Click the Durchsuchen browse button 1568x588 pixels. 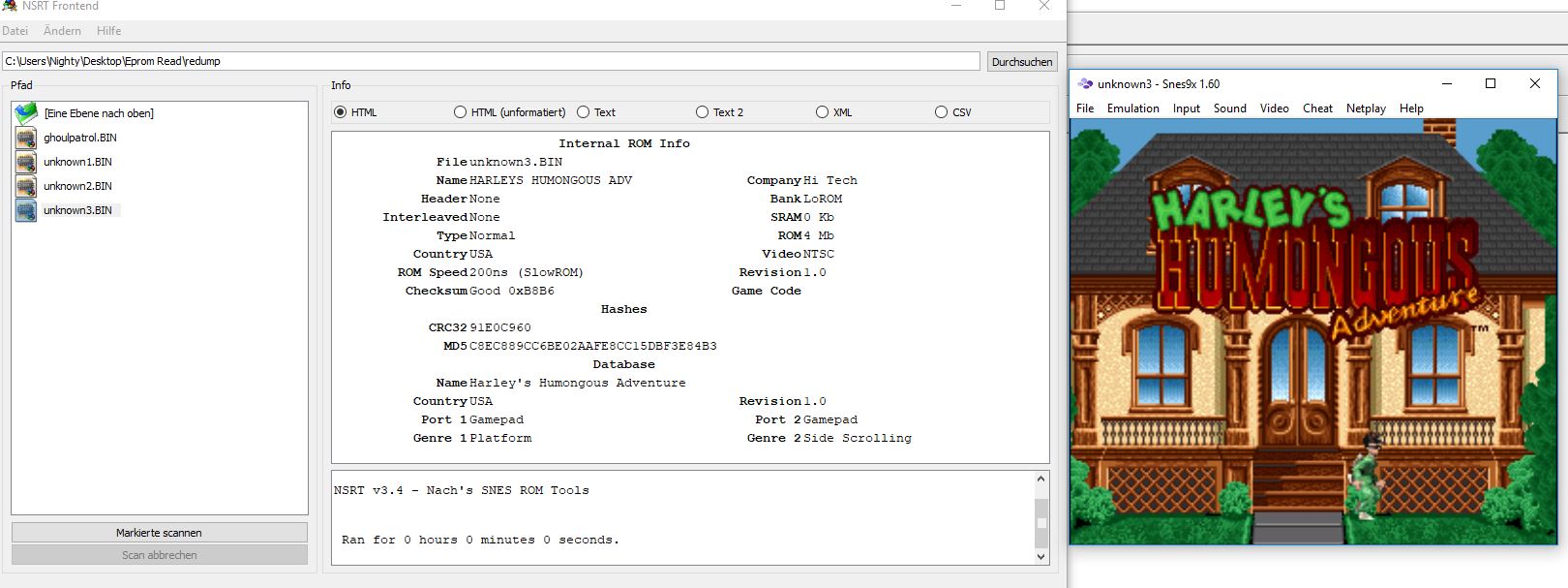[x=1022, y=62]
